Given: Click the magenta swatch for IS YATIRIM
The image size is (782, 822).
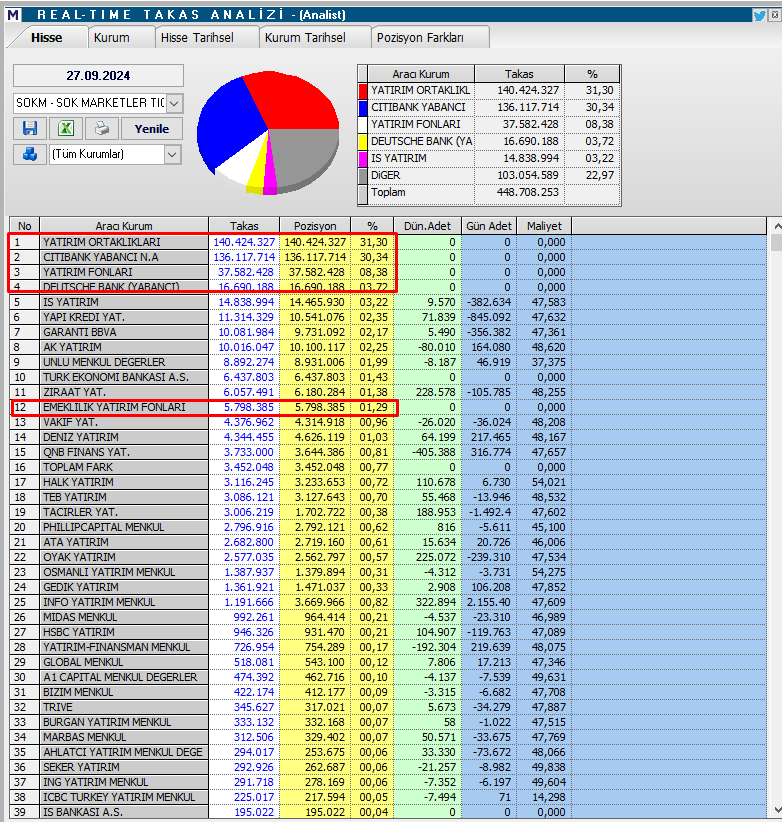Looking at the screenshot, I should (363, 158).
